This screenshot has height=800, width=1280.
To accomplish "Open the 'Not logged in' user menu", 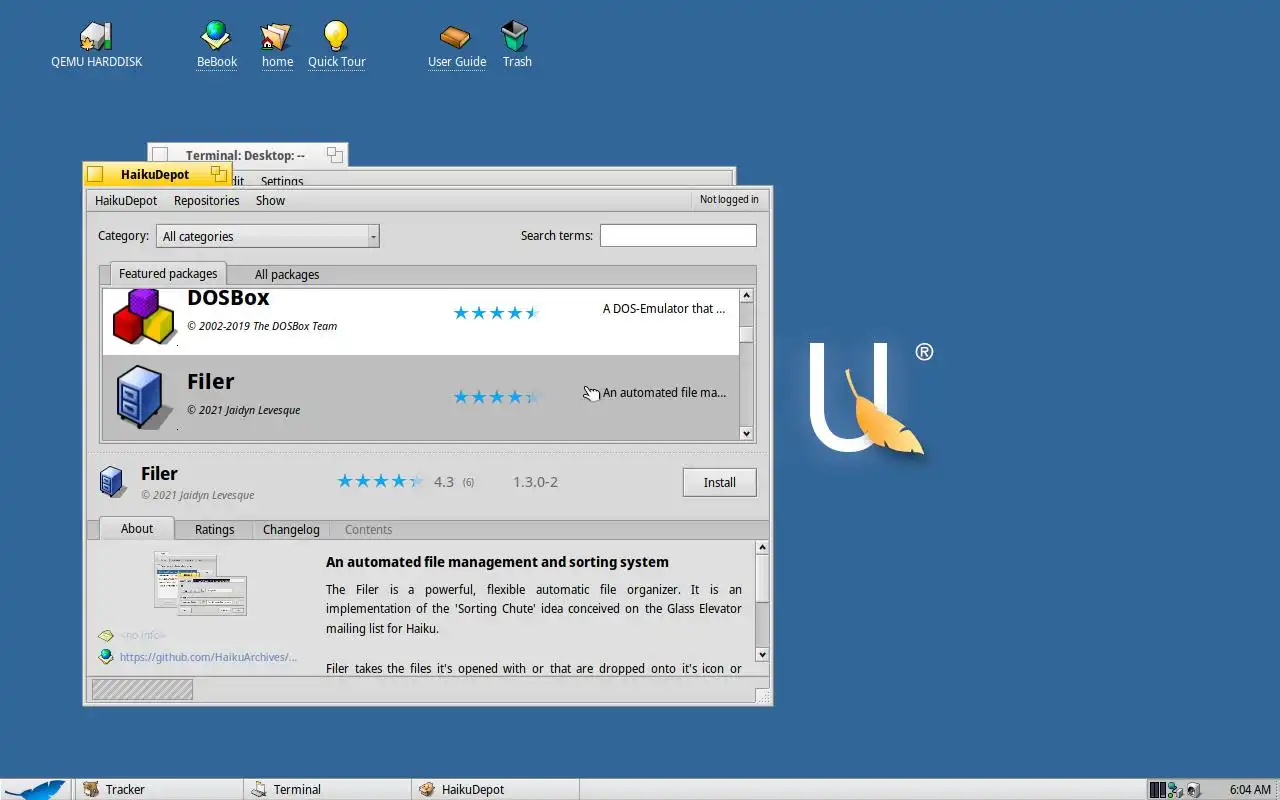I will (729, 200).
